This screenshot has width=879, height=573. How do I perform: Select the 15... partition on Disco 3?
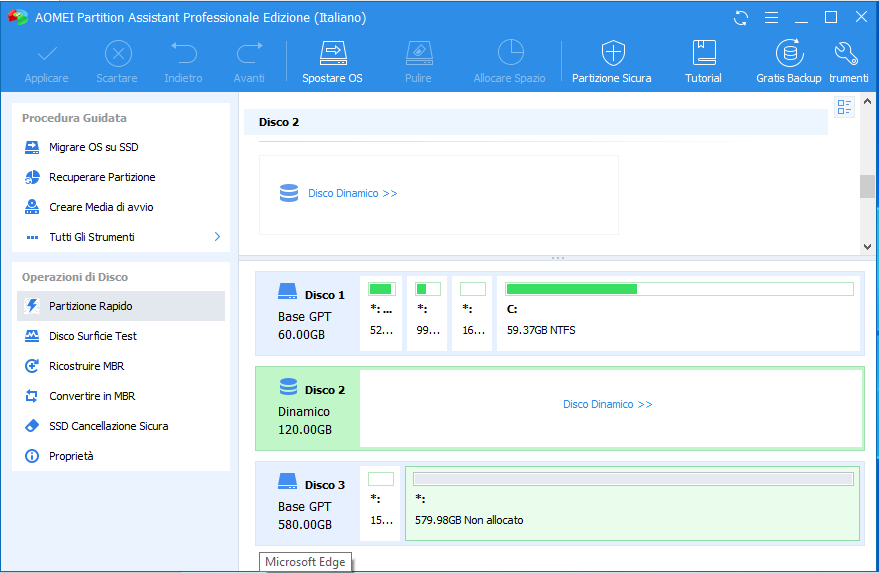[381, 503]
